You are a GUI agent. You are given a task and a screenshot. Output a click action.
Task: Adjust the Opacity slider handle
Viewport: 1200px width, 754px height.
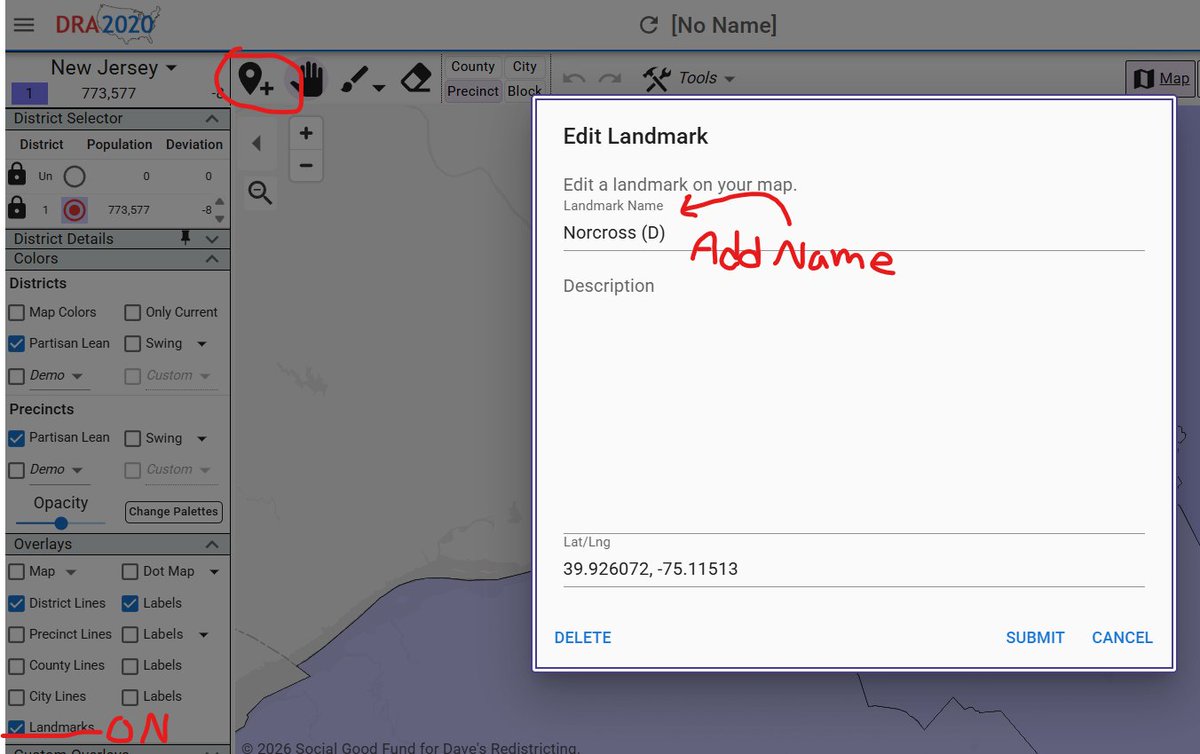pos(61,523)
